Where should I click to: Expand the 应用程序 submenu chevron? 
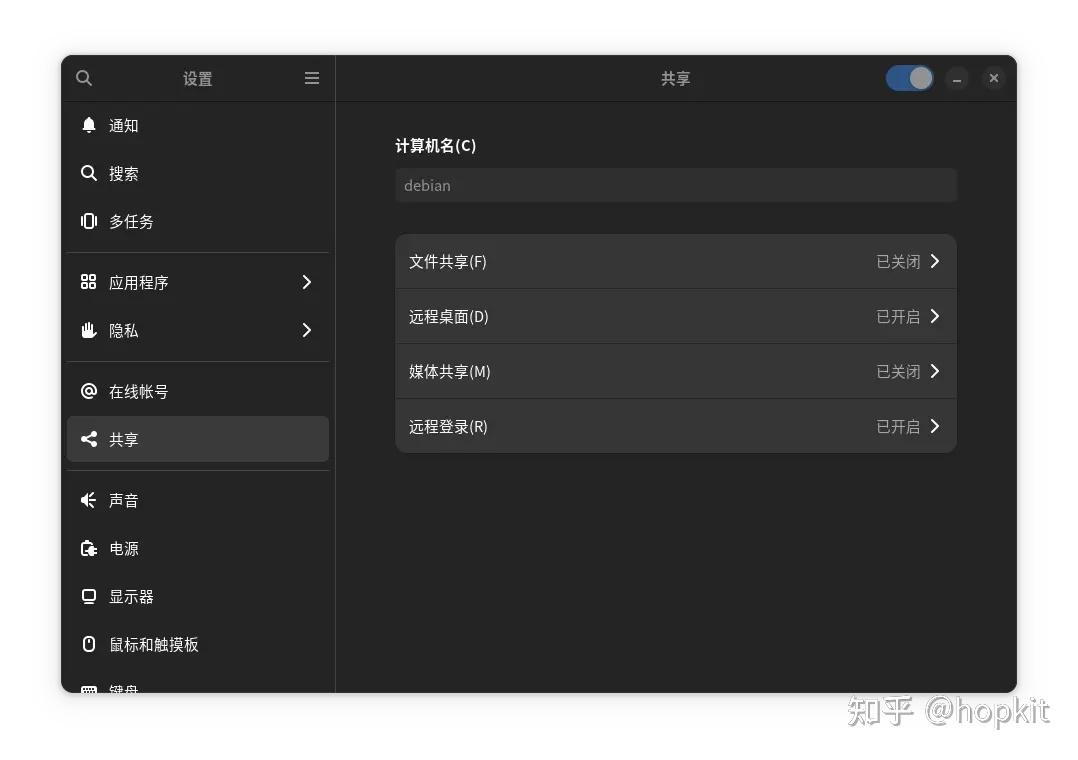tap(307, 282)
